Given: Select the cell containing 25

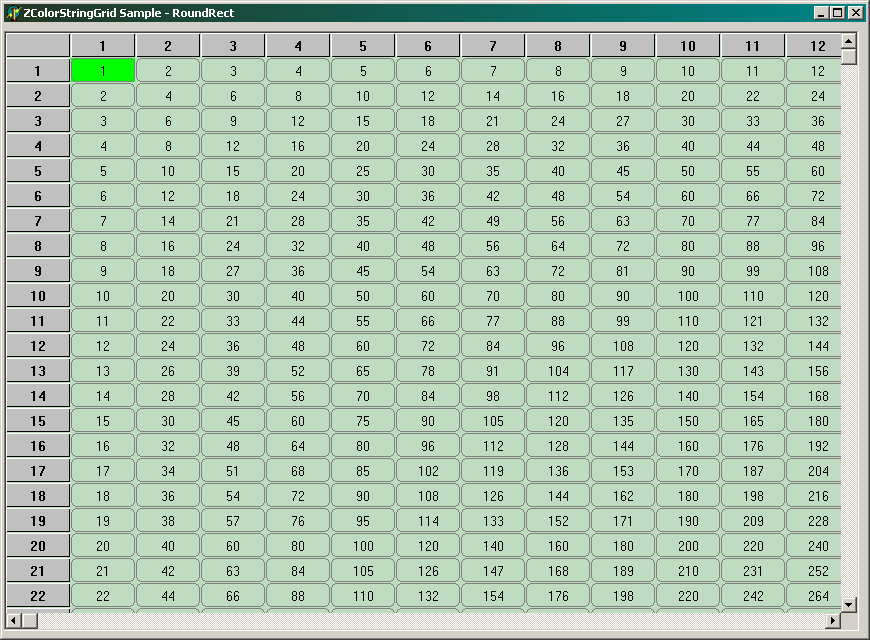Looking at the screenshot, I should (x=362, y=171).
